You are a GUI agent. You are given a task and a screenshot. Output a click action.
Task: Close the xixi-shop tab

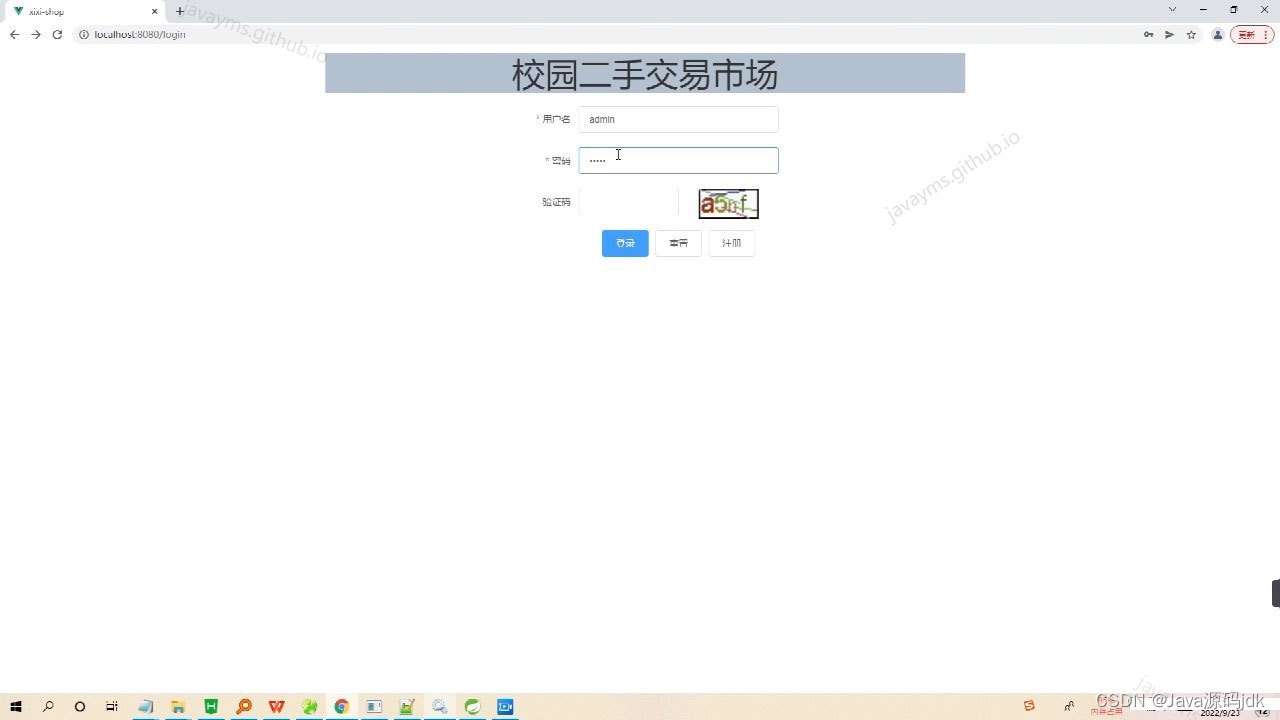pos(154,11)
